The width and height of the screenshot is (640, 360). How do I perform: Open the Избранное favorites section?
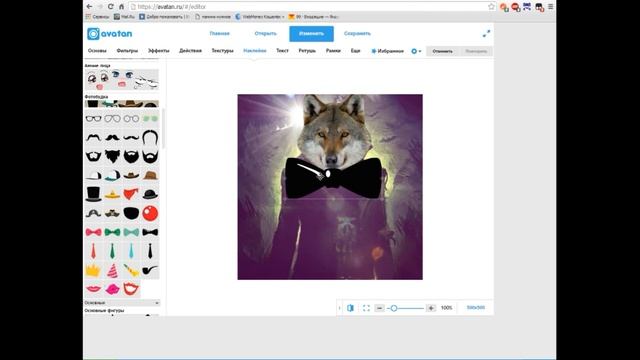[x=387, y=51]
